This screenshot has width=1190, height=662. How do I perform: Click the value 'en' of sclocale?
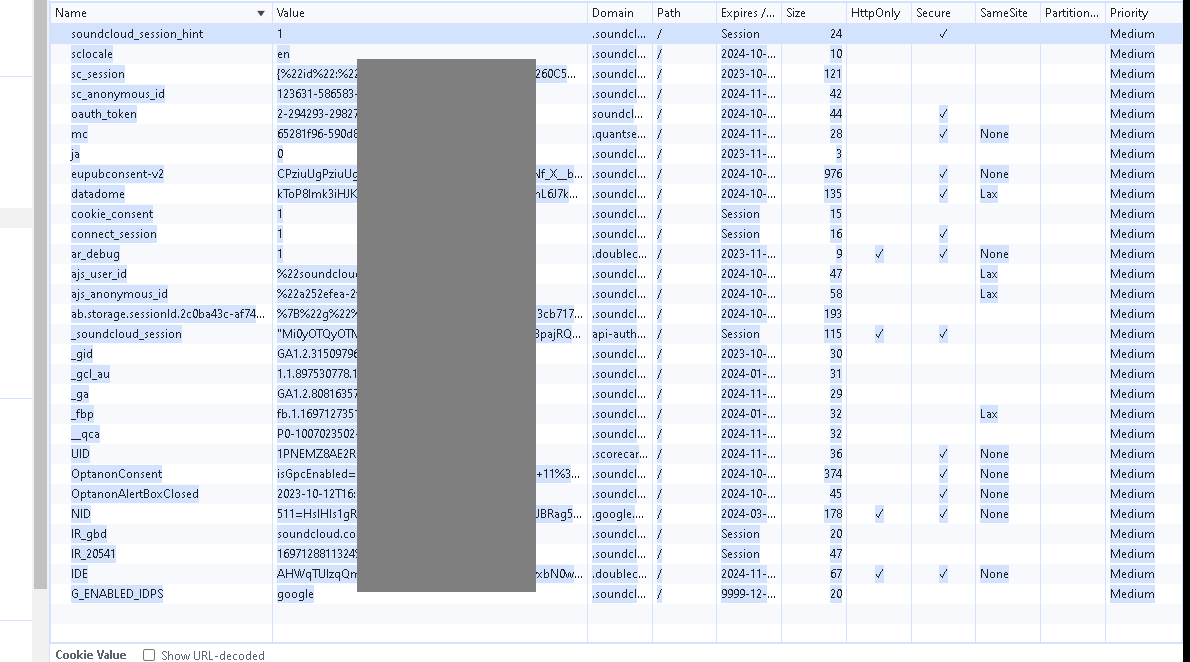(283, 54)
